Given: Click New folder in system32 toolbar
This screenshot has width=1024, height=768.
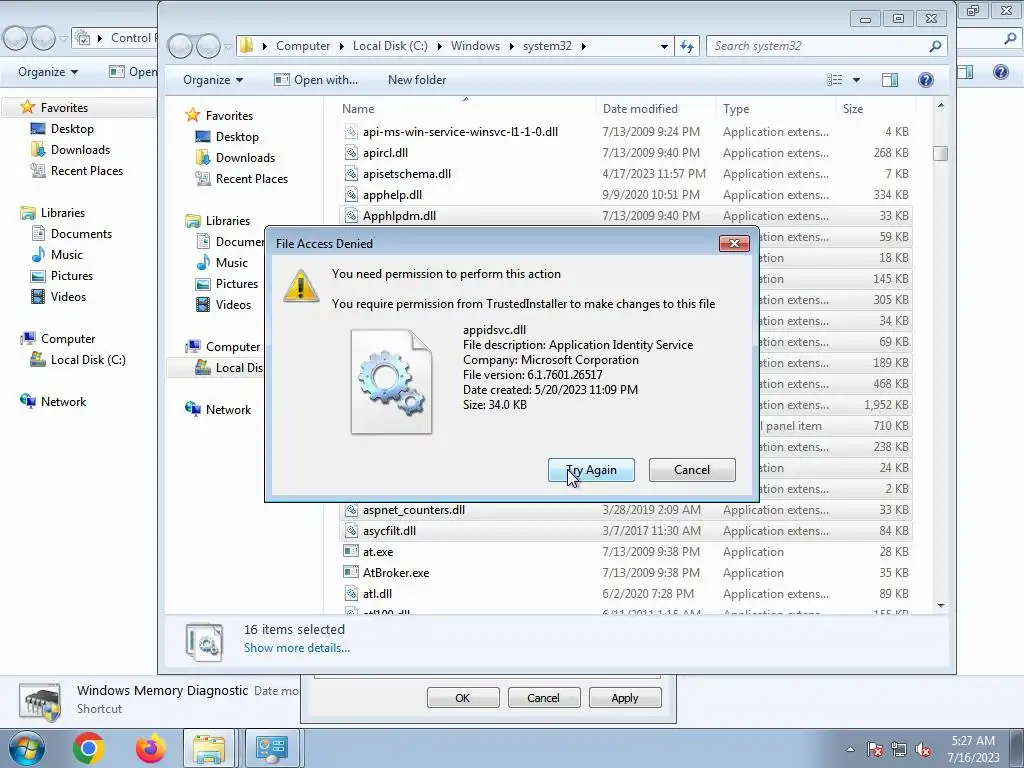Looking at the screenshot, I should pyautogui.click(x=417, y=80).
